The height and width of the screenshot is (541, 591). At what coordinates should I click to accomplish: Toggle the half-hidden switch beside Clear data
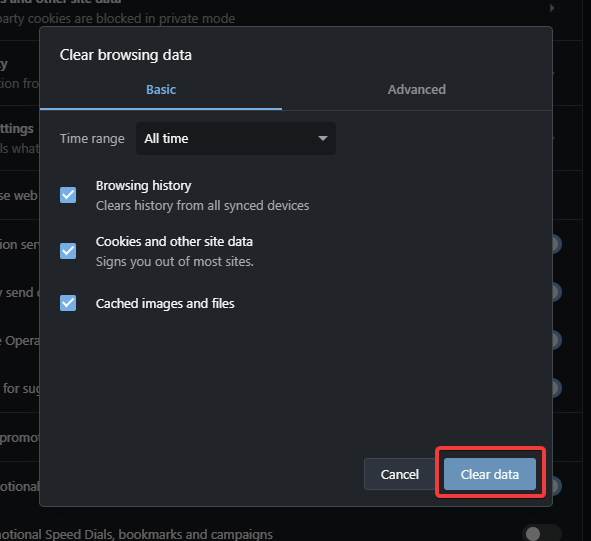click(557, 486)
